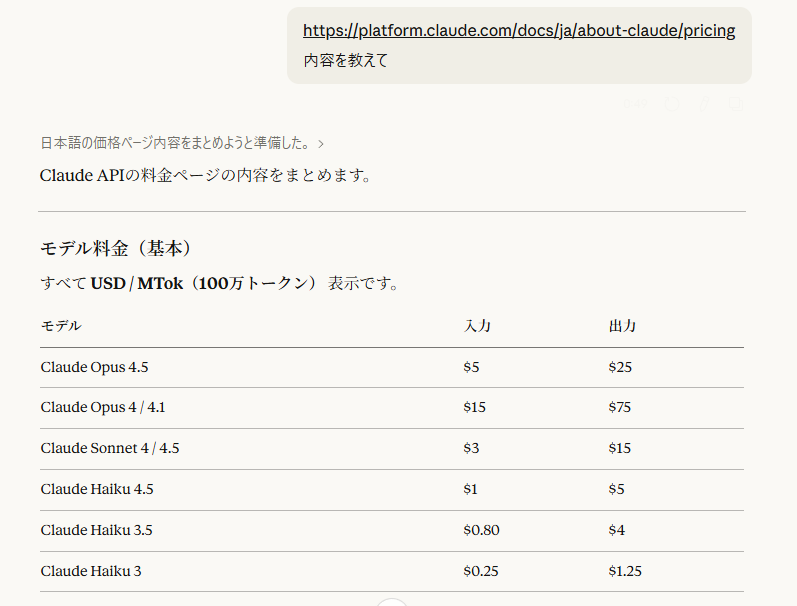Click the $0.80 input price cell
797x606 pixels.
pyautogui.click(x=481, y=530)
